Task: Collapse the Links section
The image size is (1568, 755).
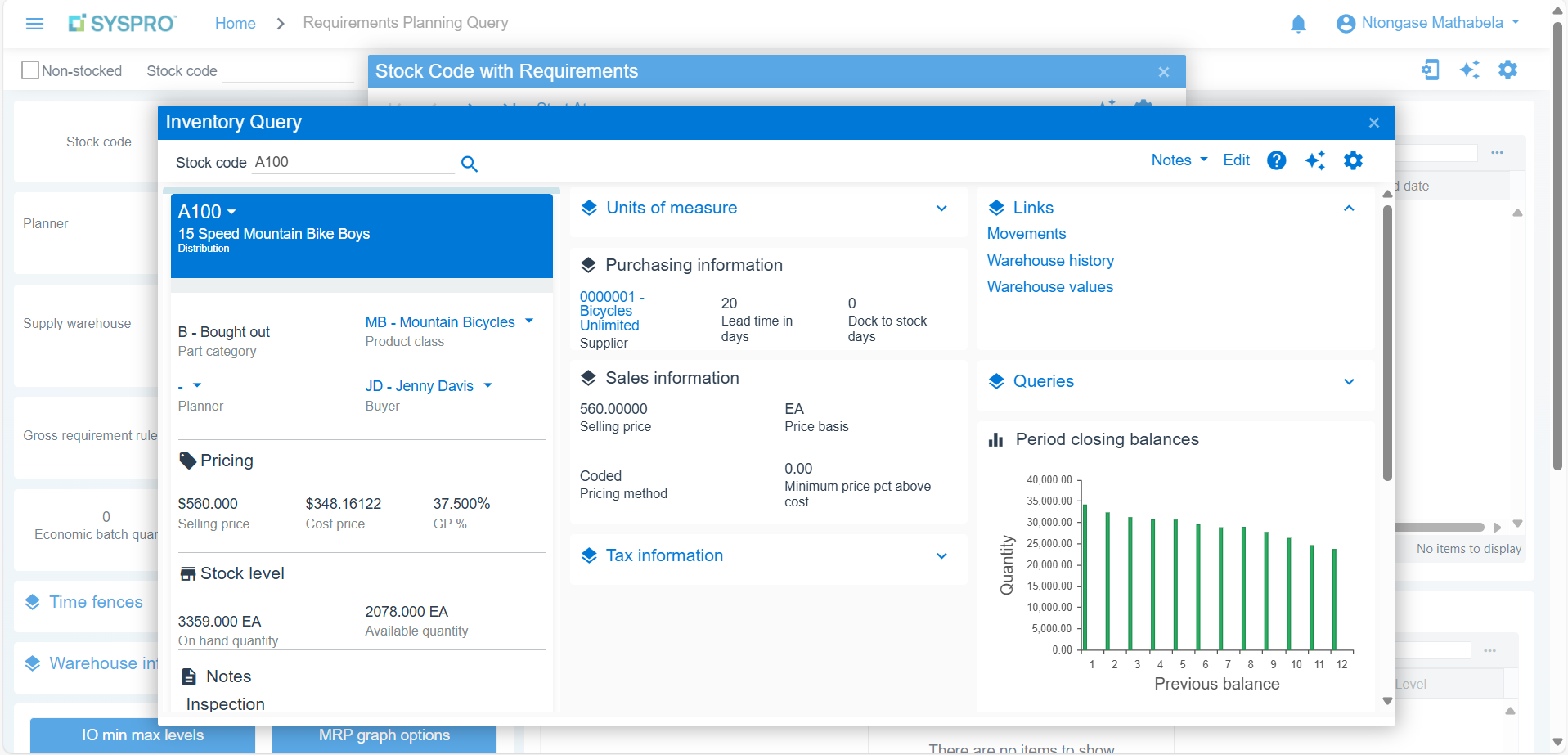Action: click(1349, 209)
